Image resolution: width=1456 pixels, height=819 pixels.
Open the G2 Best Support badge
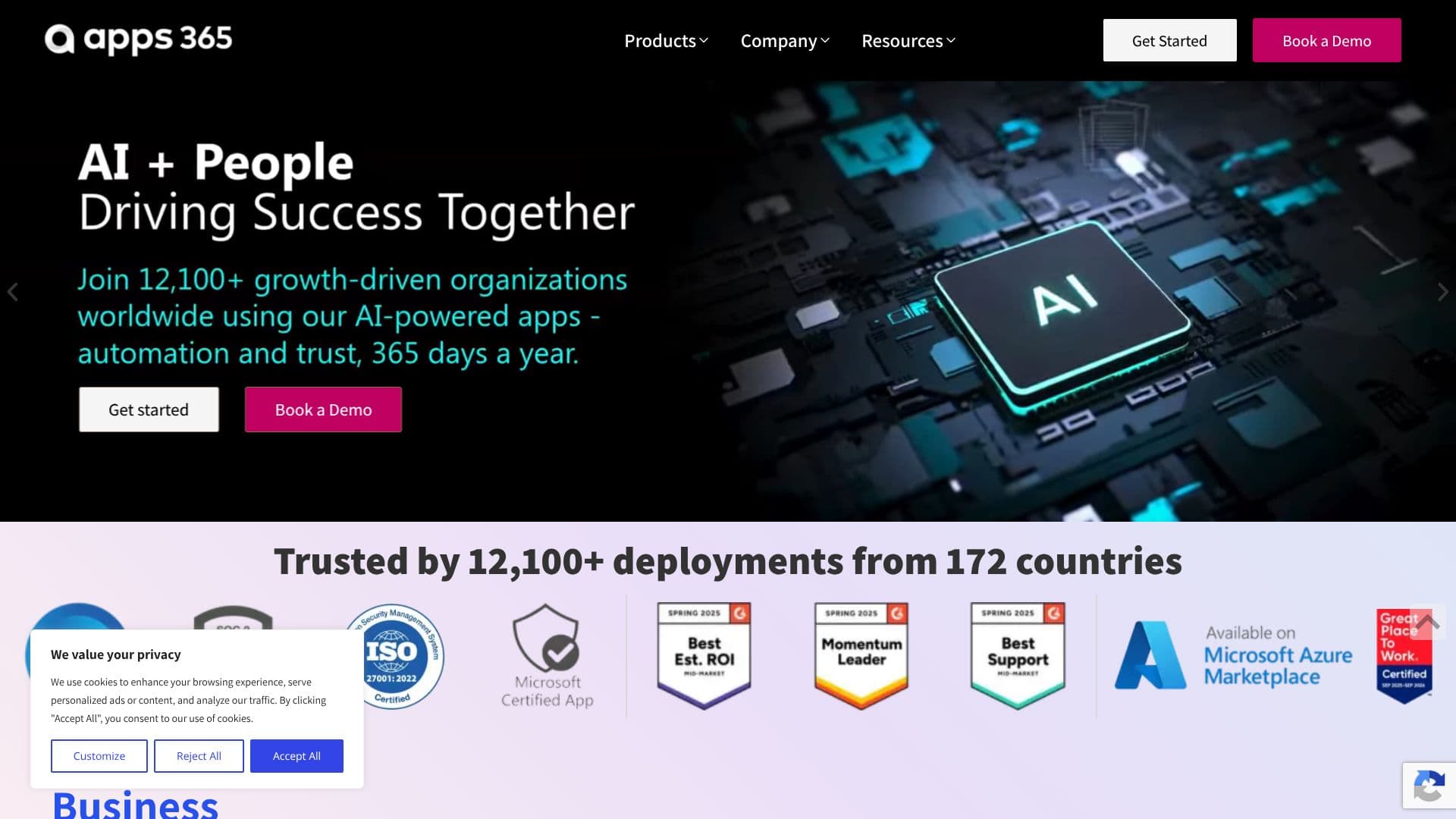[1018, 657]
